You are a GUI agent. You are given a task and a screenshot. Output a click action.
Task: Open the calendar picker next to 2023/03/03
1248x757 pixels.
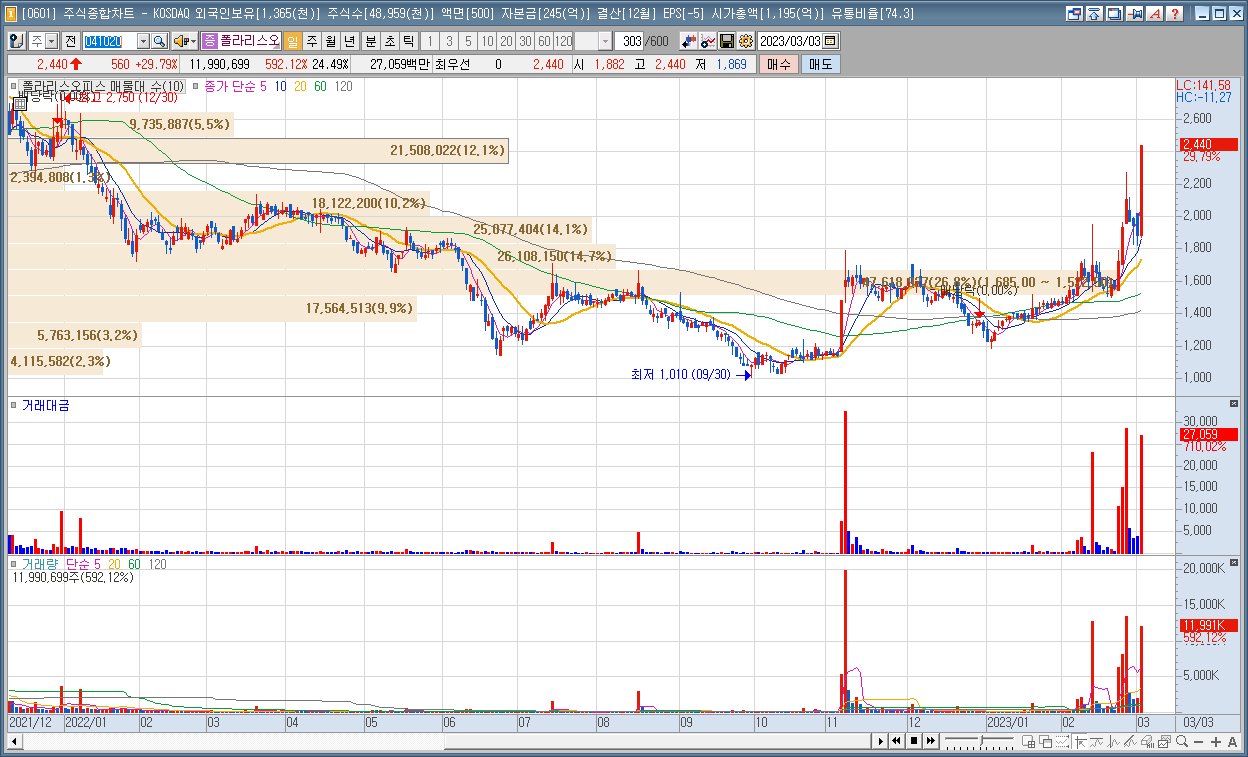click(x=831, y=41)
